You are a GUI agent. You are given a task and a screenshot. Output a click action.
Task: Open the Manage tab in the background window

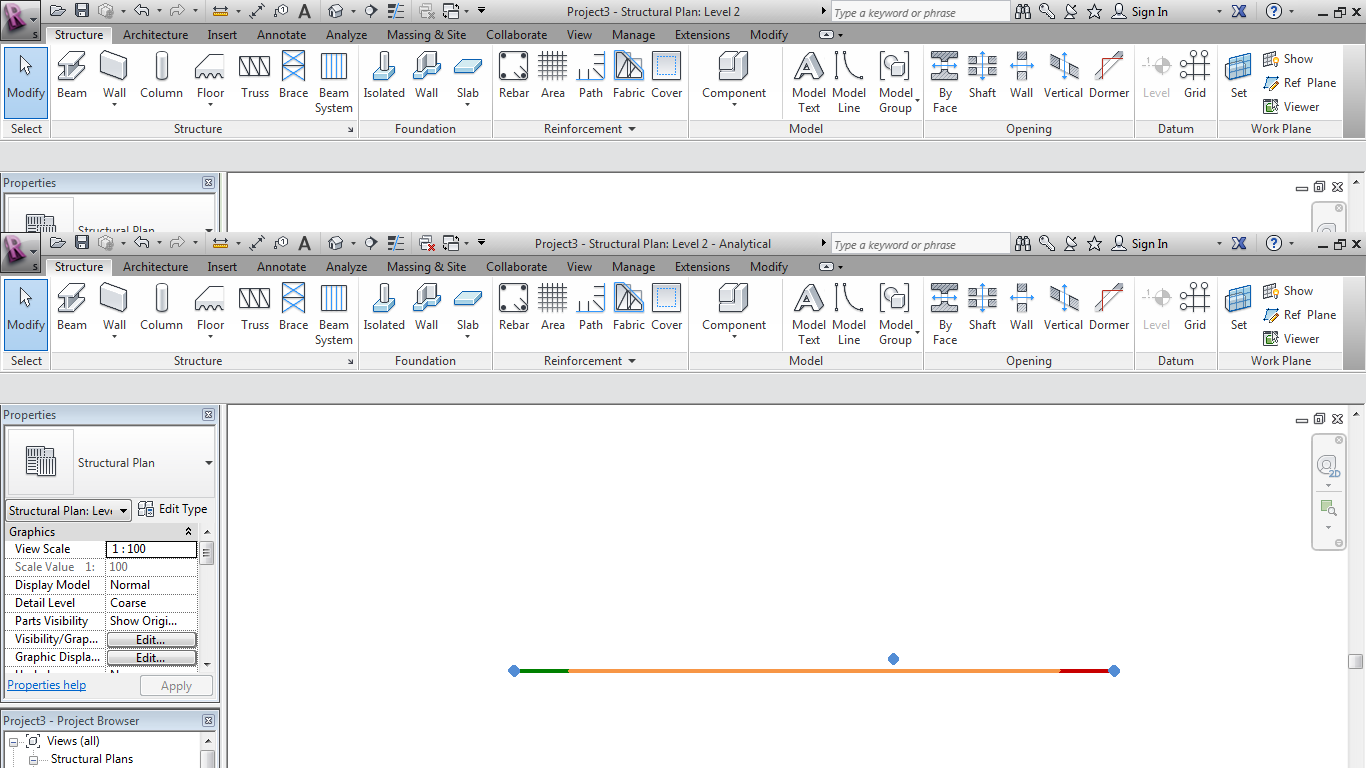(633, 35)
